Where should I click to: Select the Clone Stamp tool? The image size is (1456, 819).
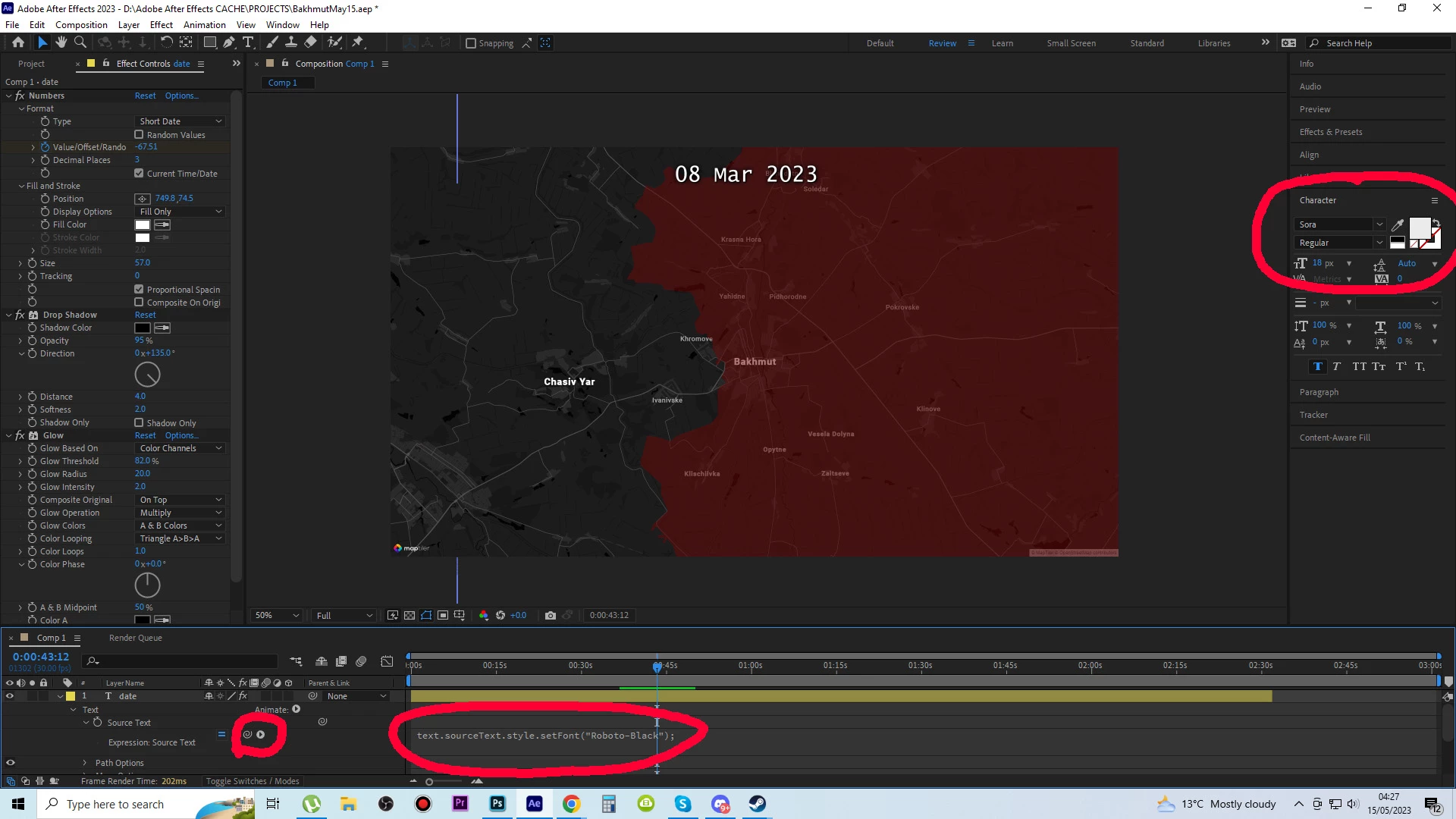pos(290,42)
